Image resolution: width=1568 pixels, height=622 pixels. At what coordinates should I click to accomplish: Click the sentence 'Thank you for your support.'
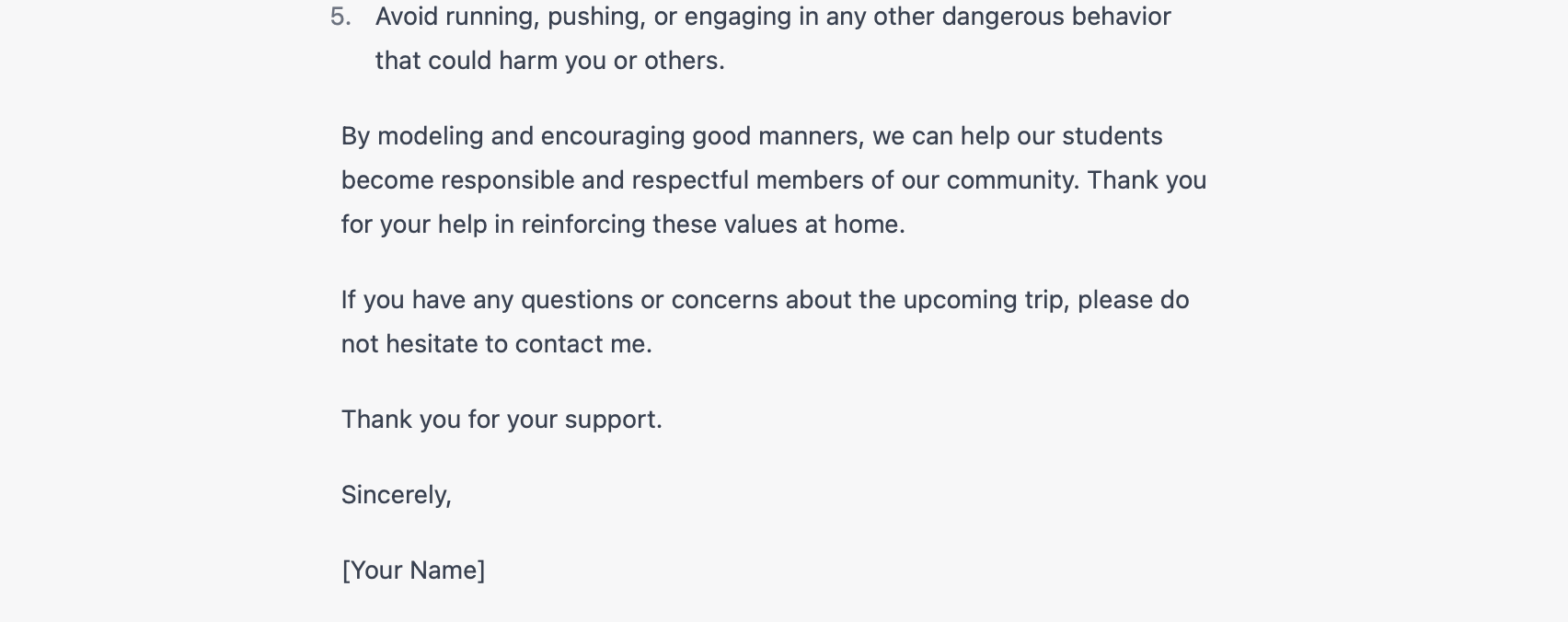click(x=502, y=420)
